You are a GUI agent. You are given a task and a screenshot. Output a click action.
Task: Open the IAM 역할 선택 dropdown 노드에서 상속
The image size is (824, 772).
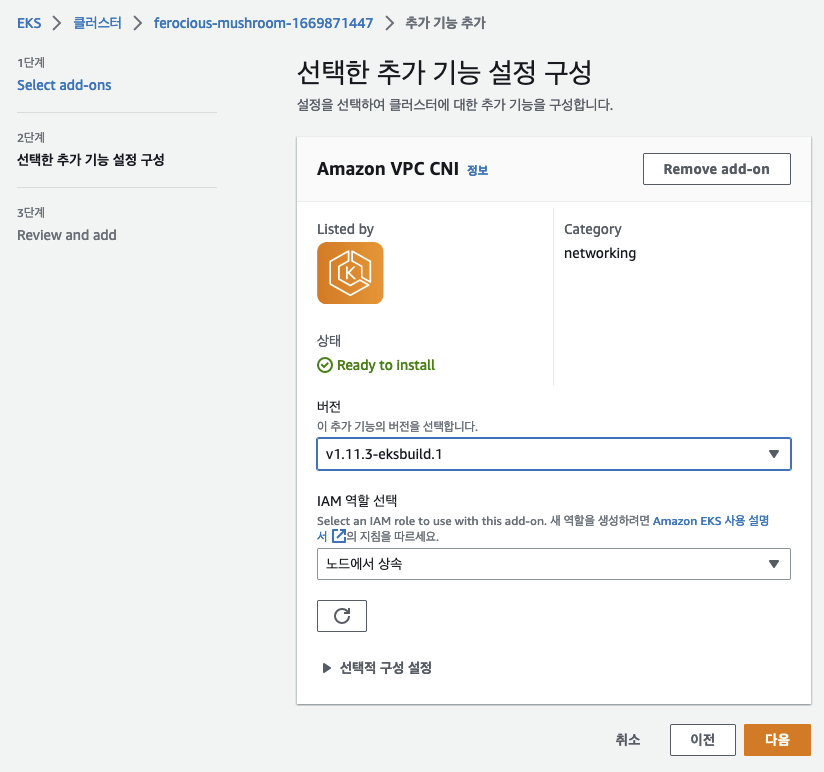coord(553,564)
